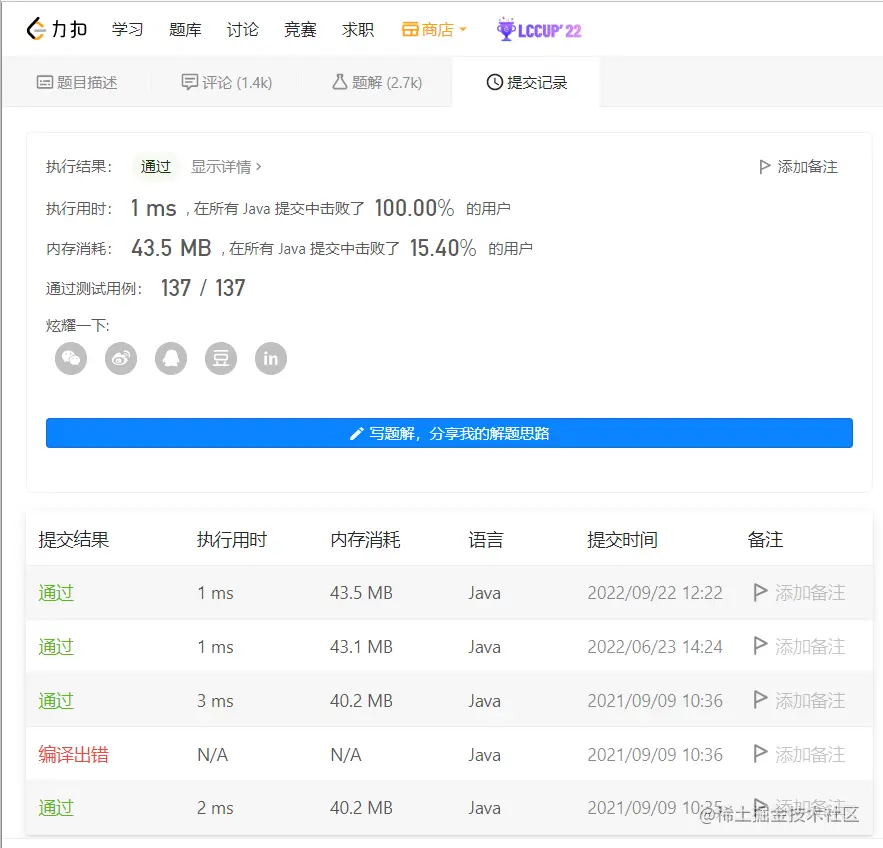The image size is (883, 848).
Task: Click 1 ms in the result summary
Action: pyautogui.click(x=154, y=208)
